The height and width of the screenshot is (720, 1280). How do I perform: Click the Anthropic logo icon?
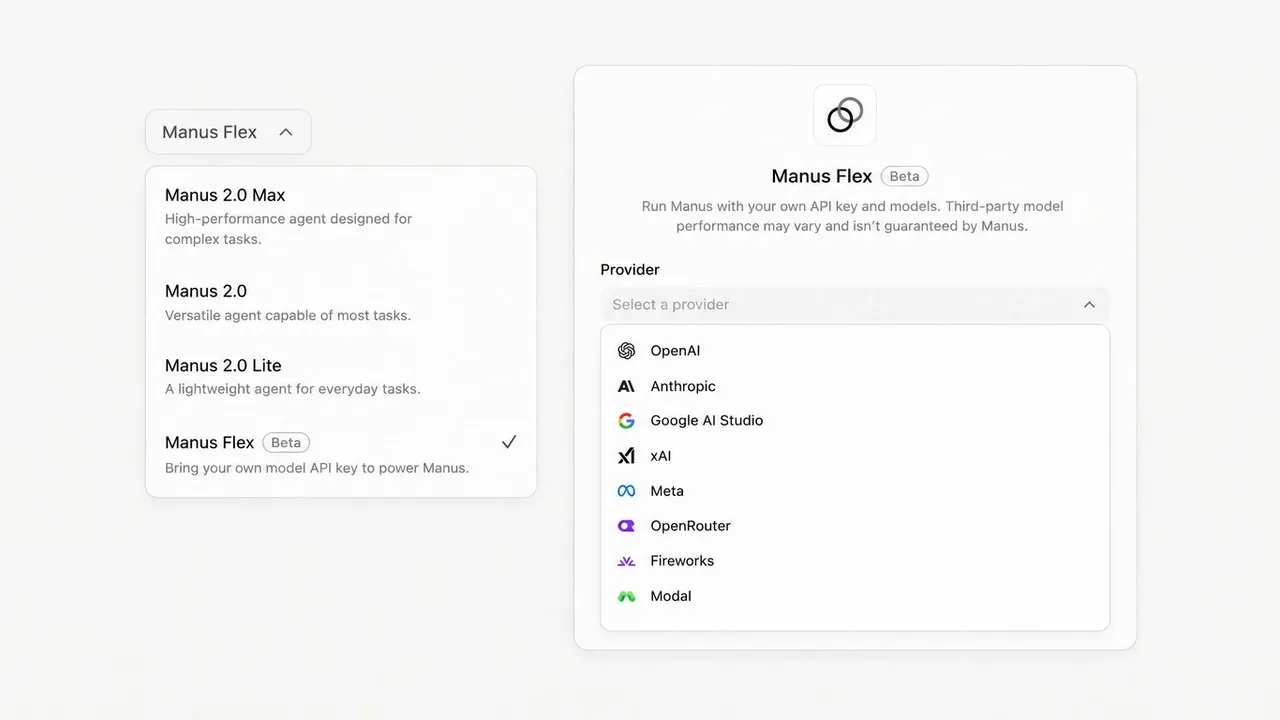[626, 386]
